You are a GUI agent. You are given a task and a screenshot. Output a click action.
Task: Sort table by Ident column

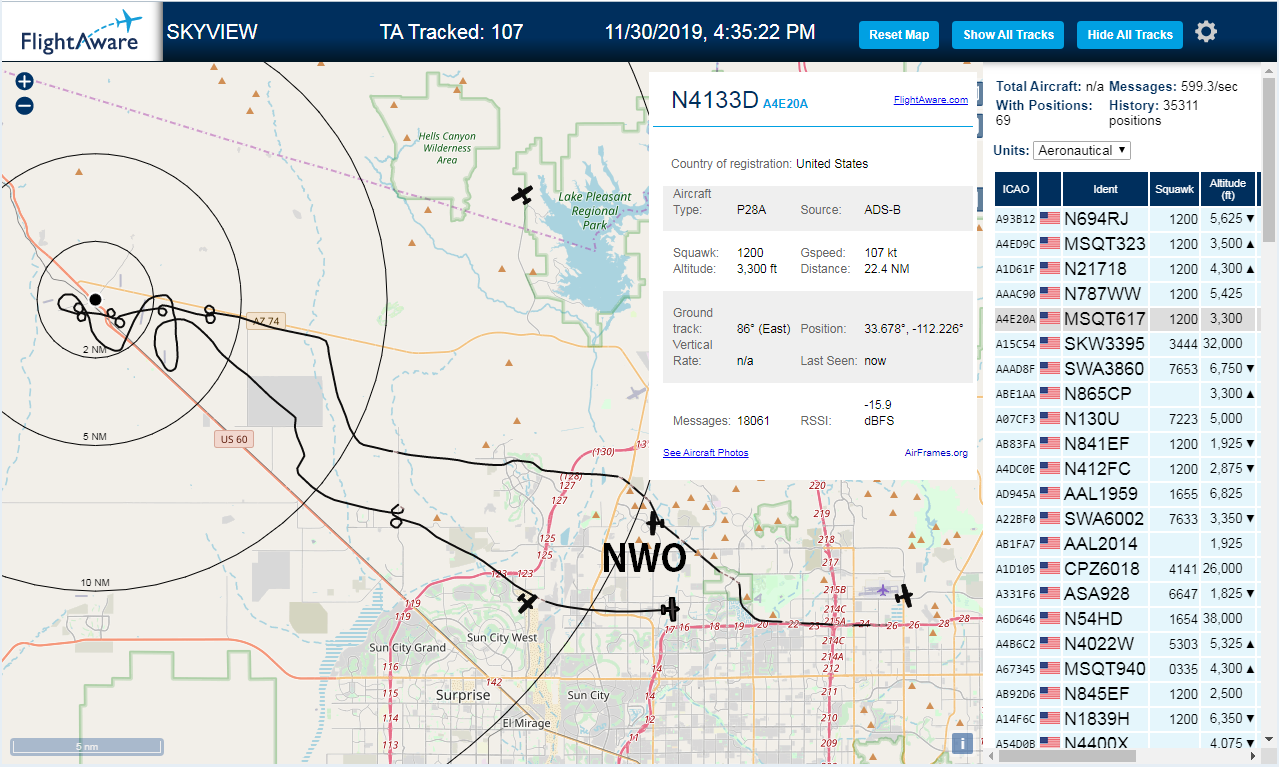pyautogui.click(x=1106, y=188)
